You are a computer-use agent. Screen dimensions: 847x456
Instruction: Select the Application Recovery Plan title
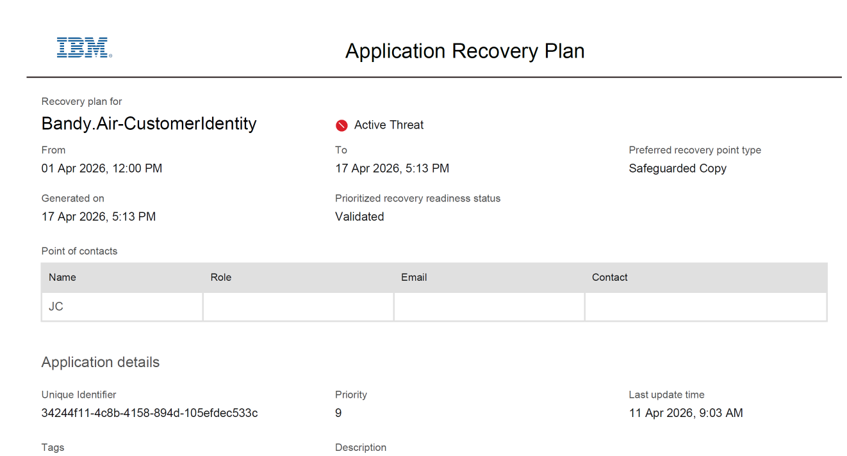tap(465, 51)
